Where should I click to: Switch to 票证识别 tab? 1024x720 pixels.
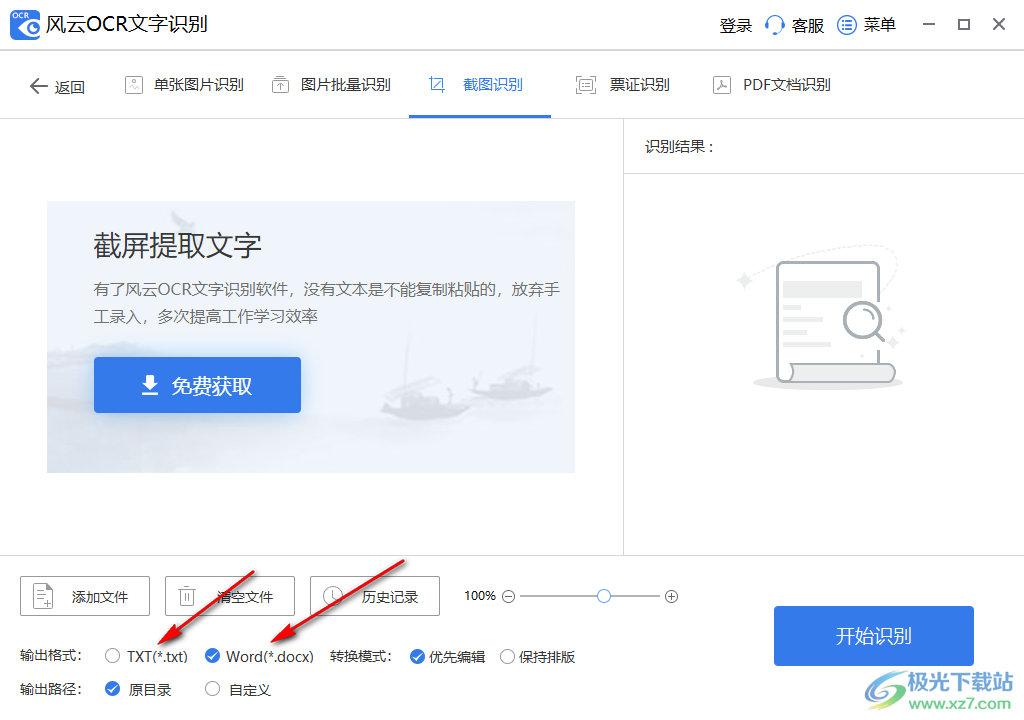[x=623, y=85]
